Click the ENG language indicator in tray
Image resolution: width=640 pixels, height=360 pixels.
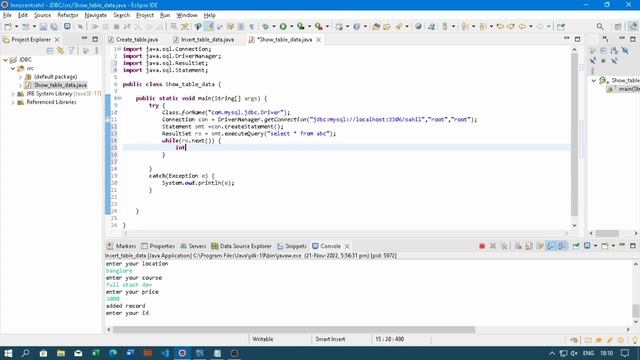coord(588,353)
